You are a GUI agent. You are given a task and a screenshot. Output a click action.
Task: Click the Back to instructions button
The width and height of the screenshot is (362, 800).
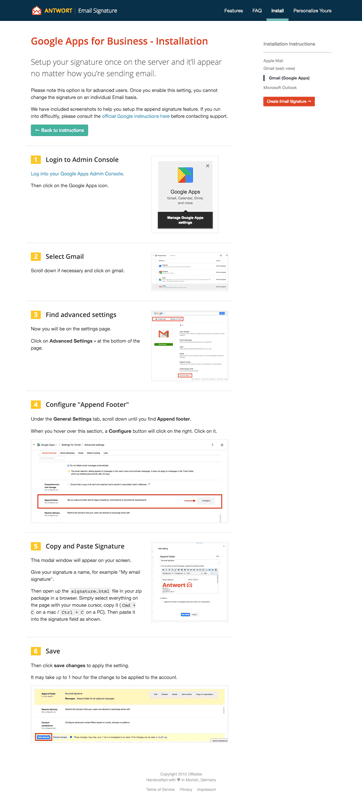click(x=59, y=130)
